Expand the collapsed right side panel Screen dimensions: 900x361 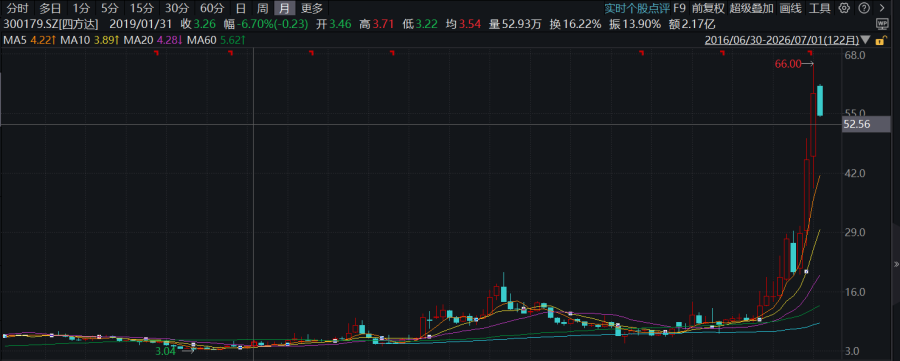click(896, 264)
